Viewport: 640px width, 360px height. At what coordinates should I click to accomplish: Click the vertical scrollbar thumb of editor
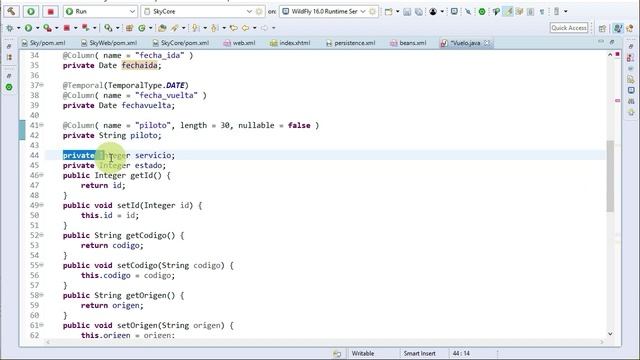(x=610, y=176)
